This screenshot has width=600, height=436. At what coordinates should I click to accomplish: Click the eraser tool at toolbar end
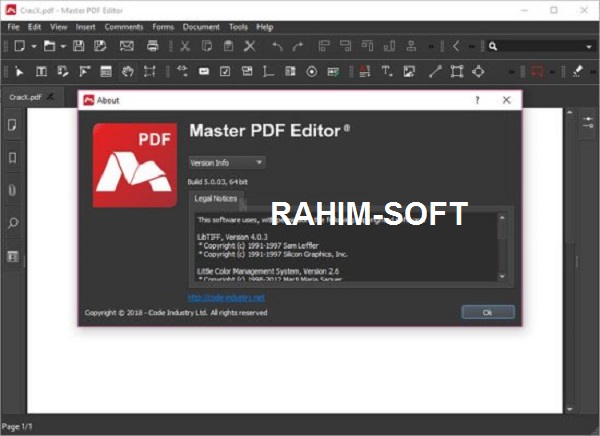click(x=578, y=72)
